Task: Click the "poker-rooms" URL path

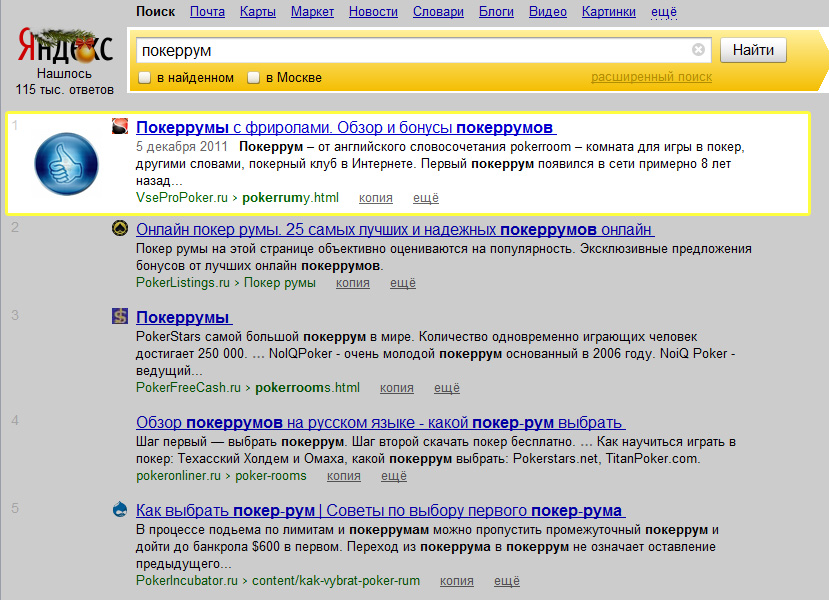Action: click(271, 476)
